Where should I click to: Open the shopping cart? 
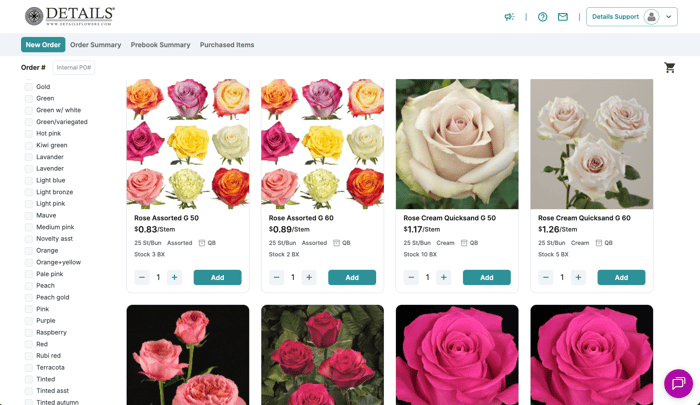670,68
